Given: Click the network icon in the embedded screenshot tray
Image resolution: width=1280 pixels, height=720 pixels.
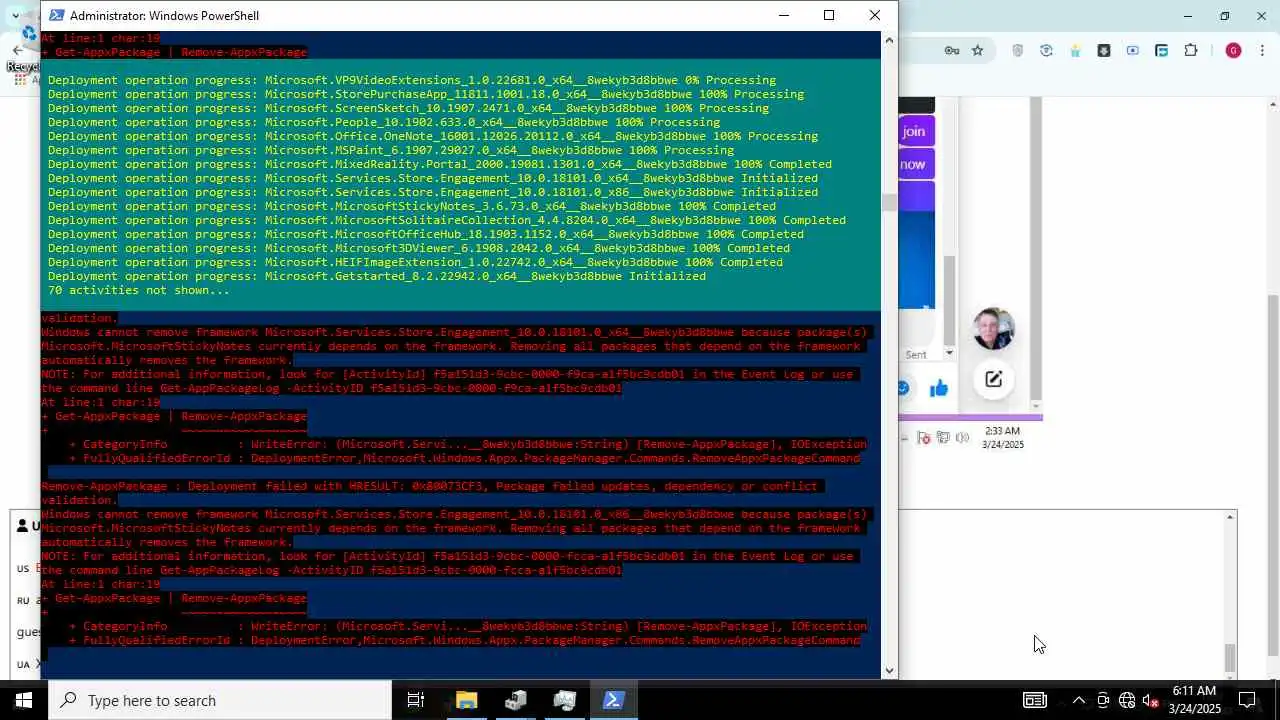Looking at the screenshot, I should [943, 437].
